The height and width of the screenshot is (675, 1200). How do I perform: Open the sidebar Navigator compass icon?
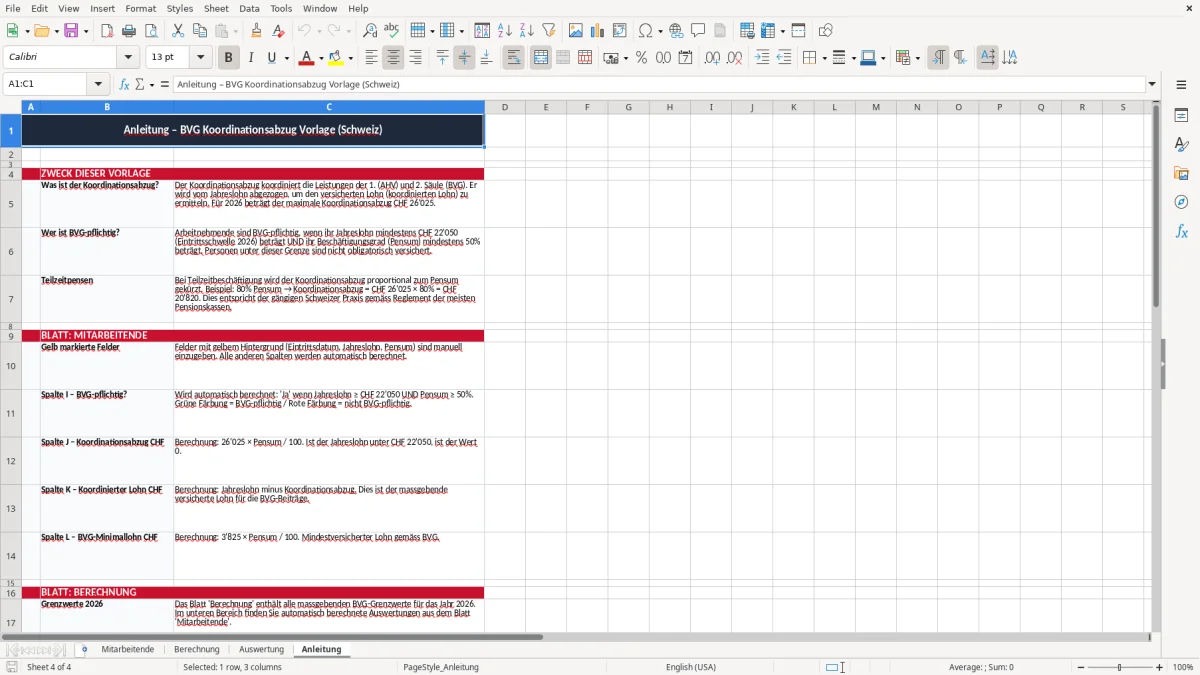tap(1181, 203)
